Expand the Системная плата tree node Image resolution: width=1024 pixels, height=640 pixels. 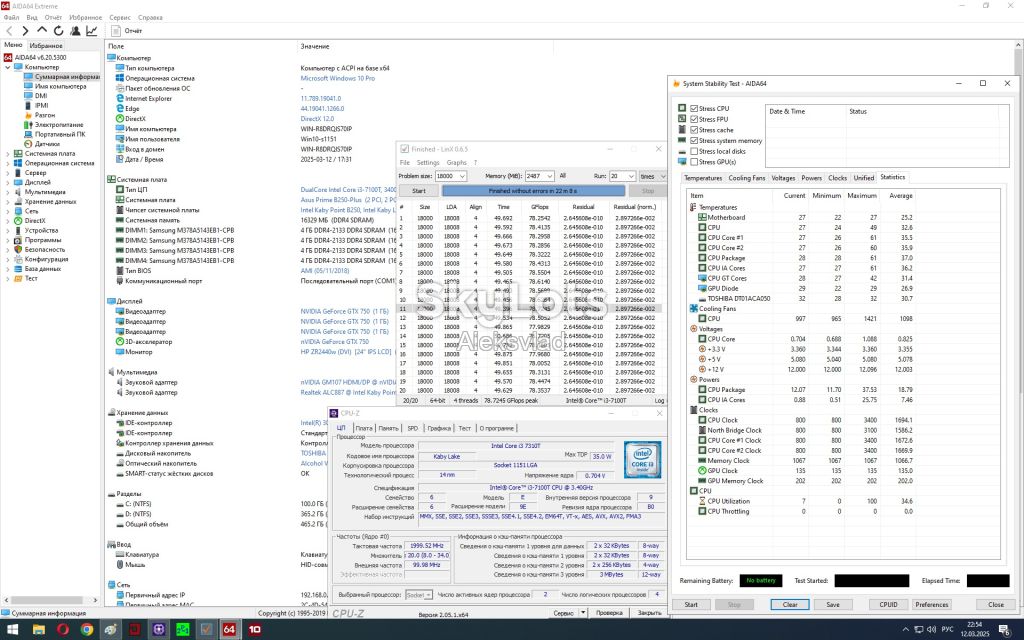click(7, 153)
